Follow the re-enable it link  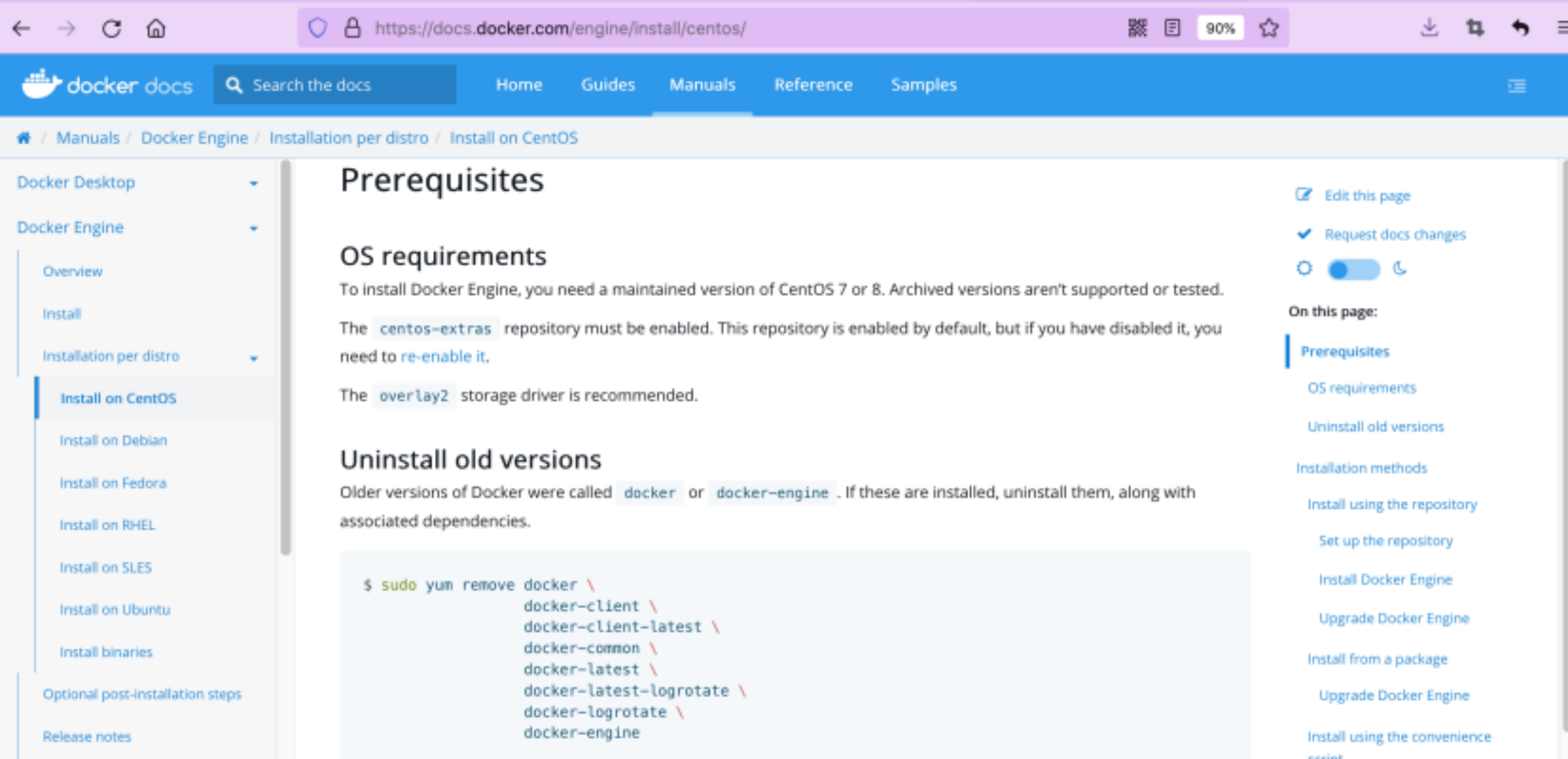443,356
